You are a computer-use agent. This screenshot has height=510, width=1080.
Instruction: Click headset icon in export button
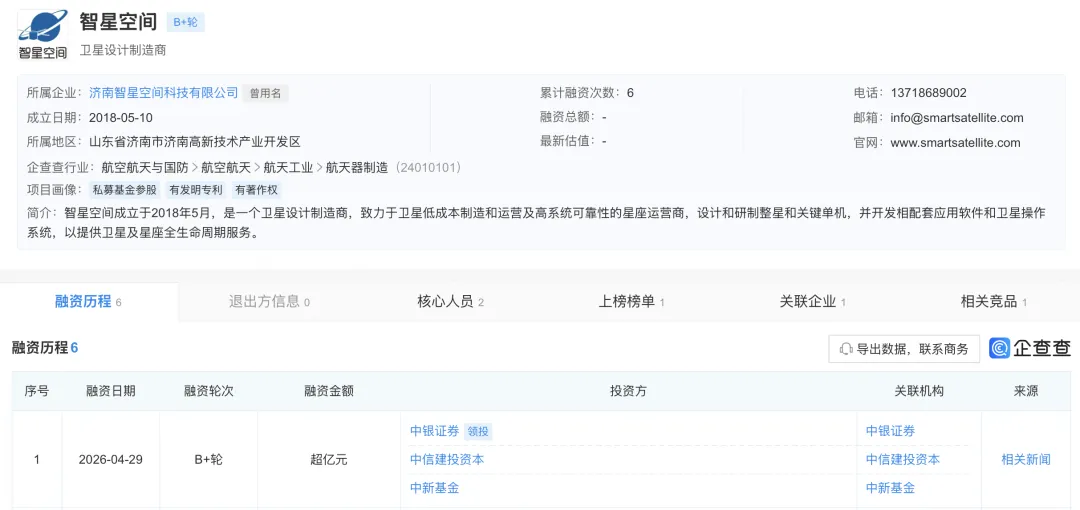(847, 349)
